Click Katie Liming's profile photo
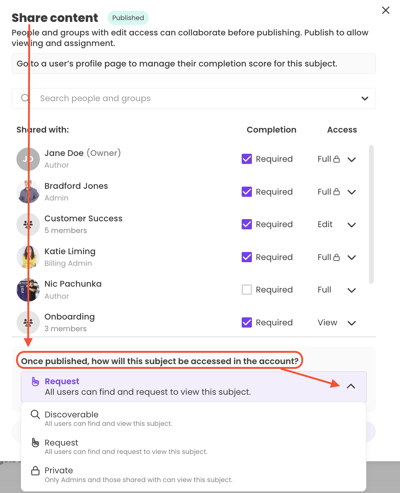 point(28,257)
